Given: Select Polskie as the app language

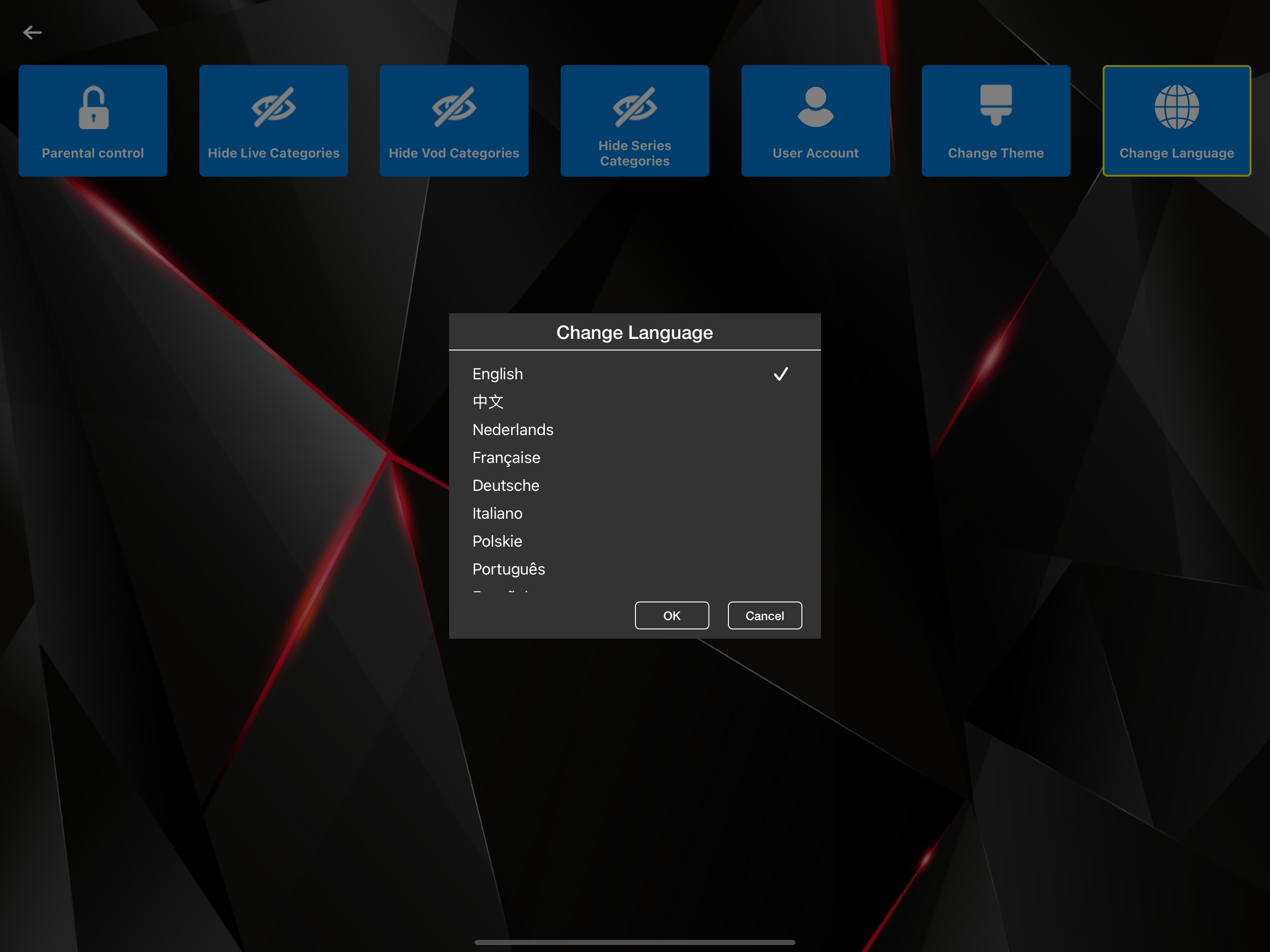Looking at the screenshot, I should pyautogui.click(x=496, y=541).
